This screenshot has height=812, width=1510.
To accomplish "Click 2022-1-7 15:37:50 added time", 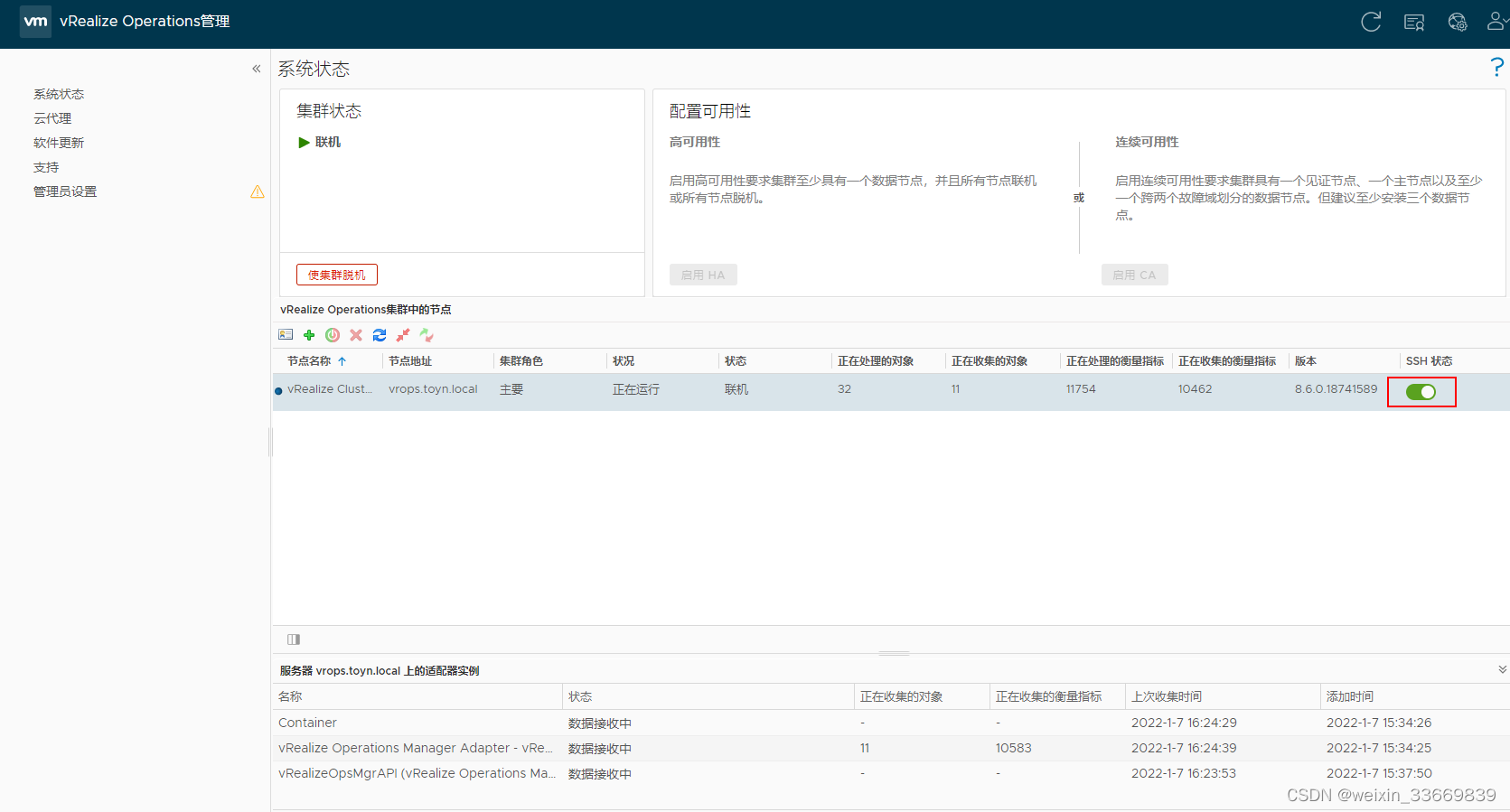I will click(x=1379, y=773).
